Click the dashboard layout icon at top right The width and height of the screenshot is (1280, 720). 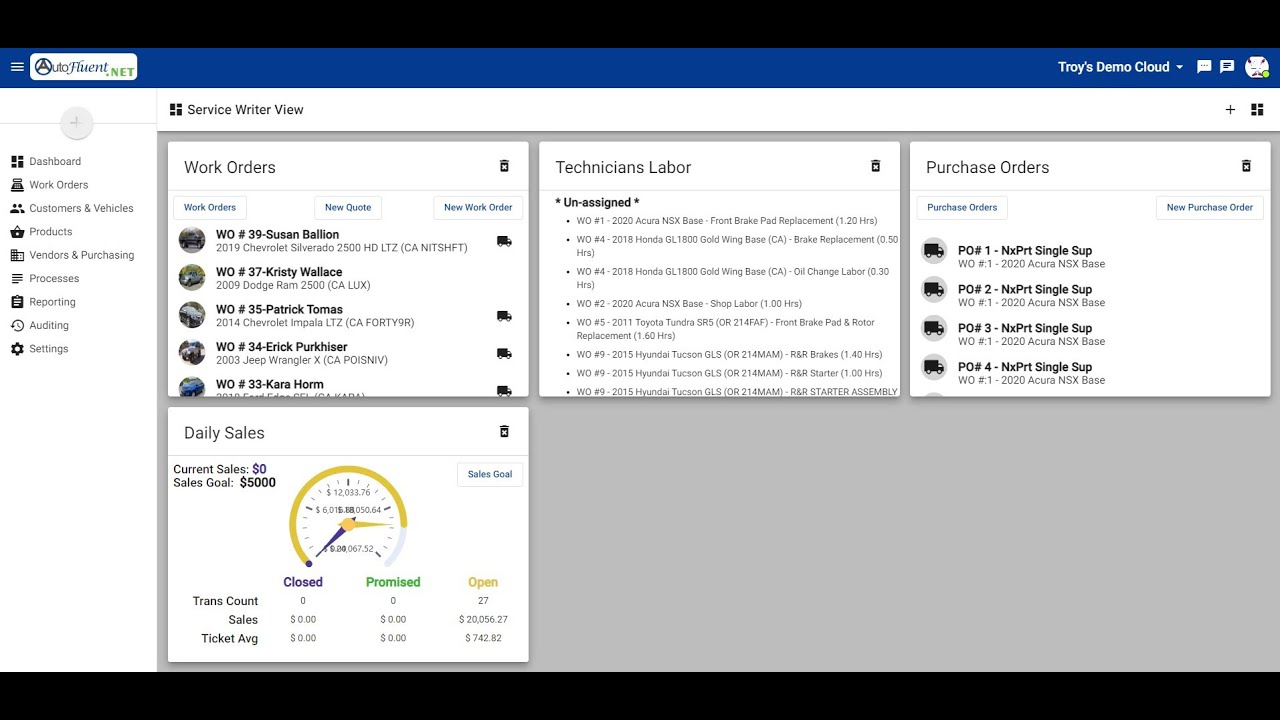pos(1257,110)
